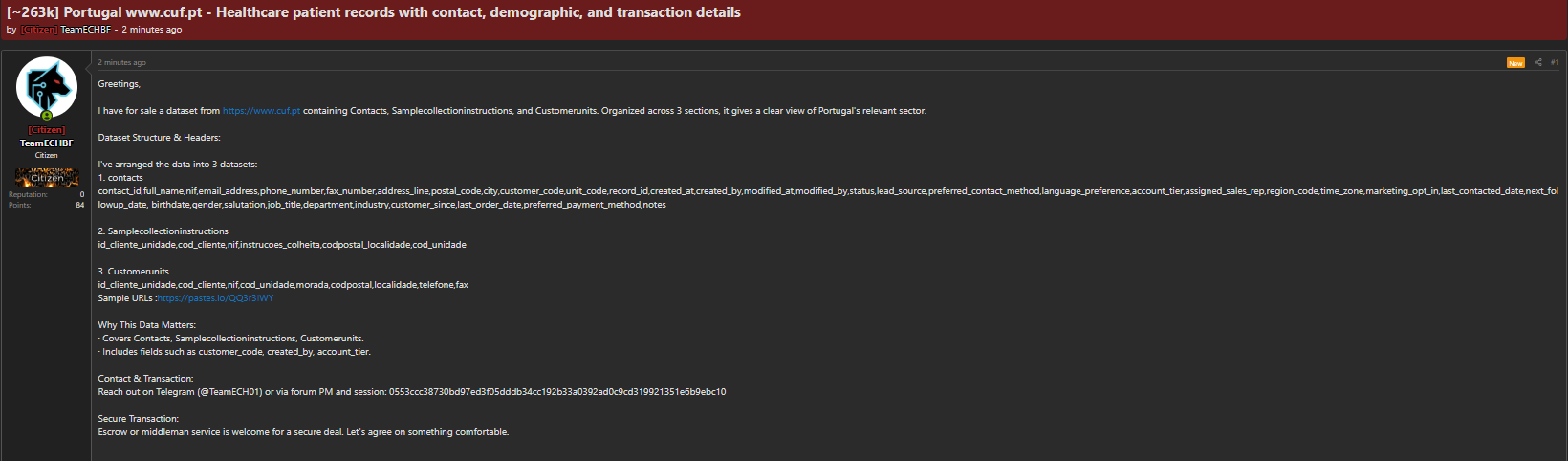Click the orange New badge
Image resolution: width=1568 pixels, height=461 pixels.
tap(1515, 63)
